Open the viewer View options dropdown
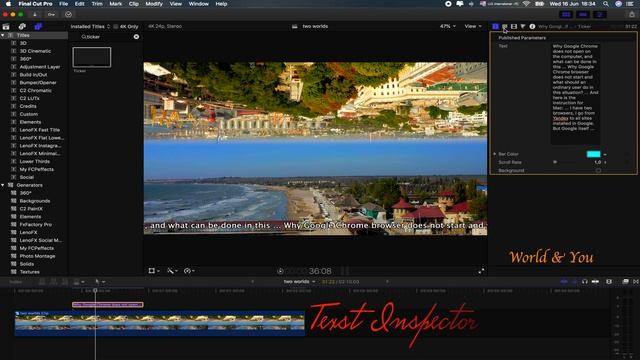Screen dimensions: 640x360 (473, 26)
